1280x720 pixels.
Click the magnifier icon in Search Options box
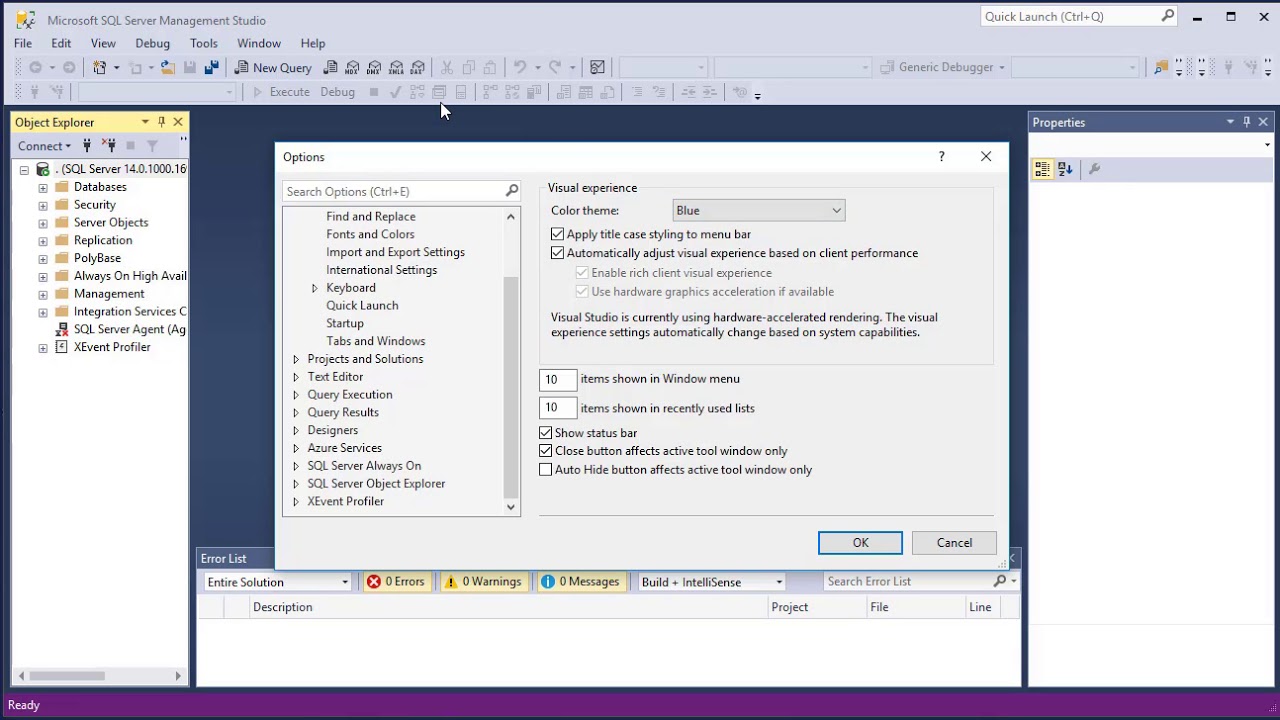512,191
